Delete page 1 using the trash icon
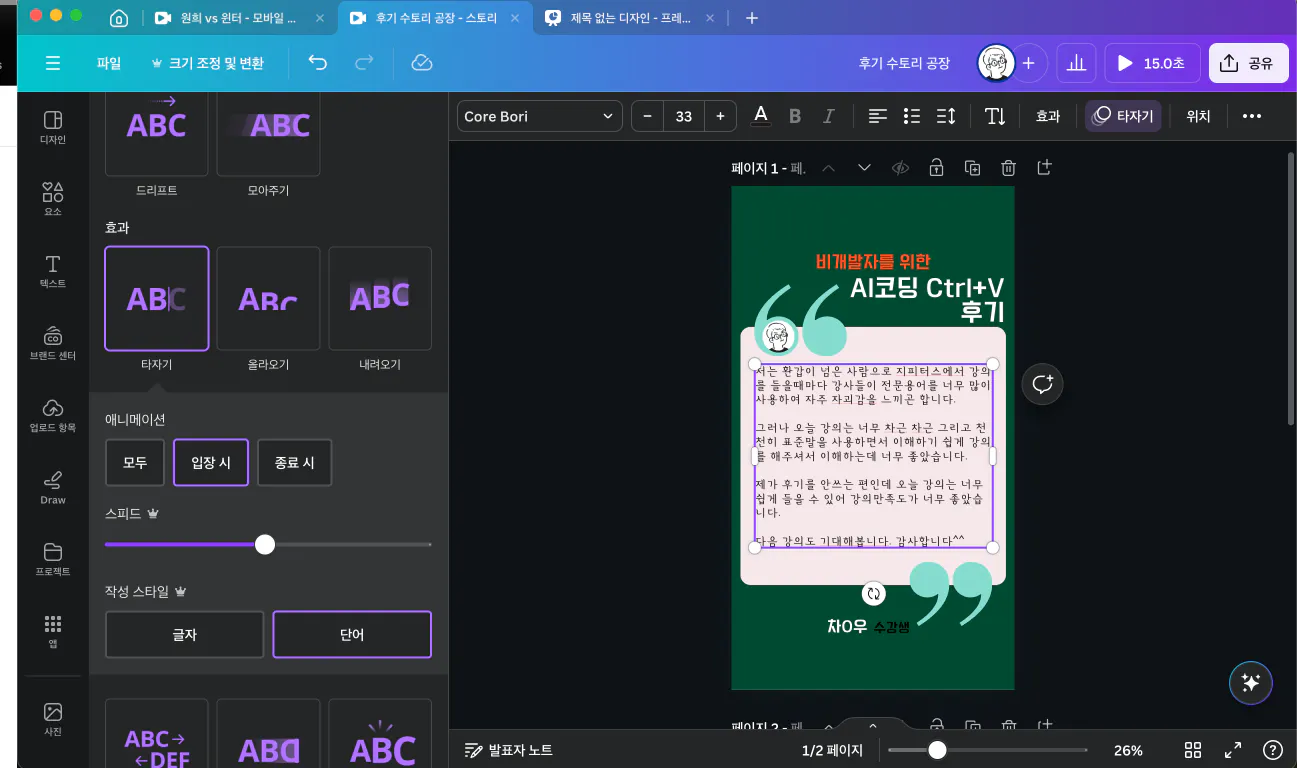This screenshot has width=1297, height=768. 1008,168
